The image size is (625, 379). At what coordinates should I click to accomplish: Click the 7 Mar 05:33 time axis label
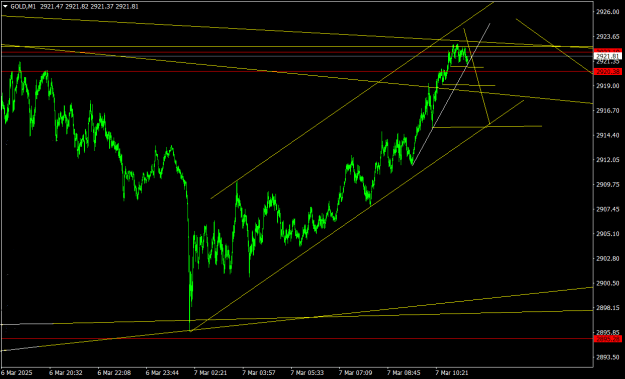coord(307,373)
